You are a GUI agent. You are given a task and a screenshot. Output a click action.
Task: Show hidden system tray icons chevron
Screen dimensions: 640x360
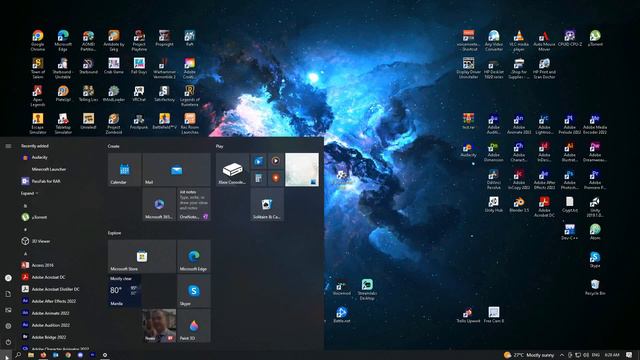562,355
